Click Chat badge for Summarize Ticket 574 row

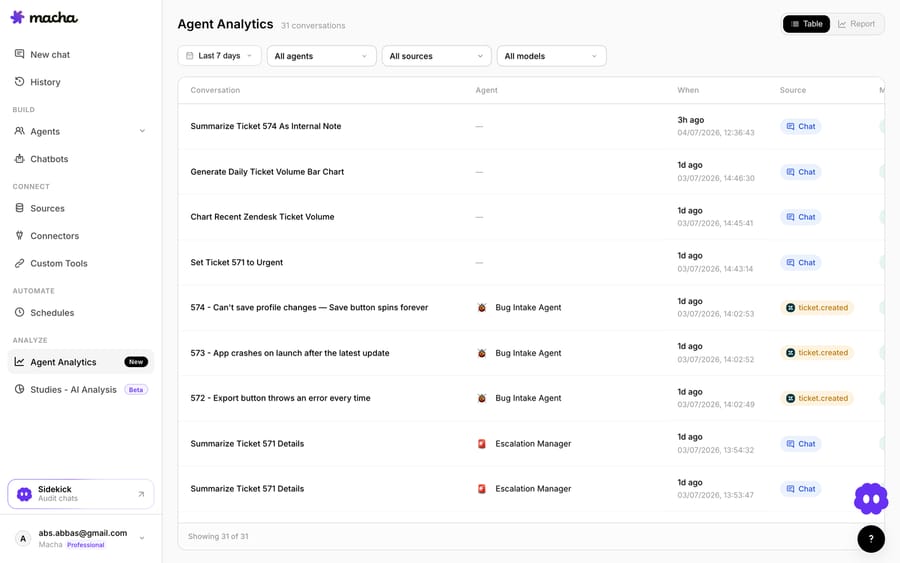point(800,126)
